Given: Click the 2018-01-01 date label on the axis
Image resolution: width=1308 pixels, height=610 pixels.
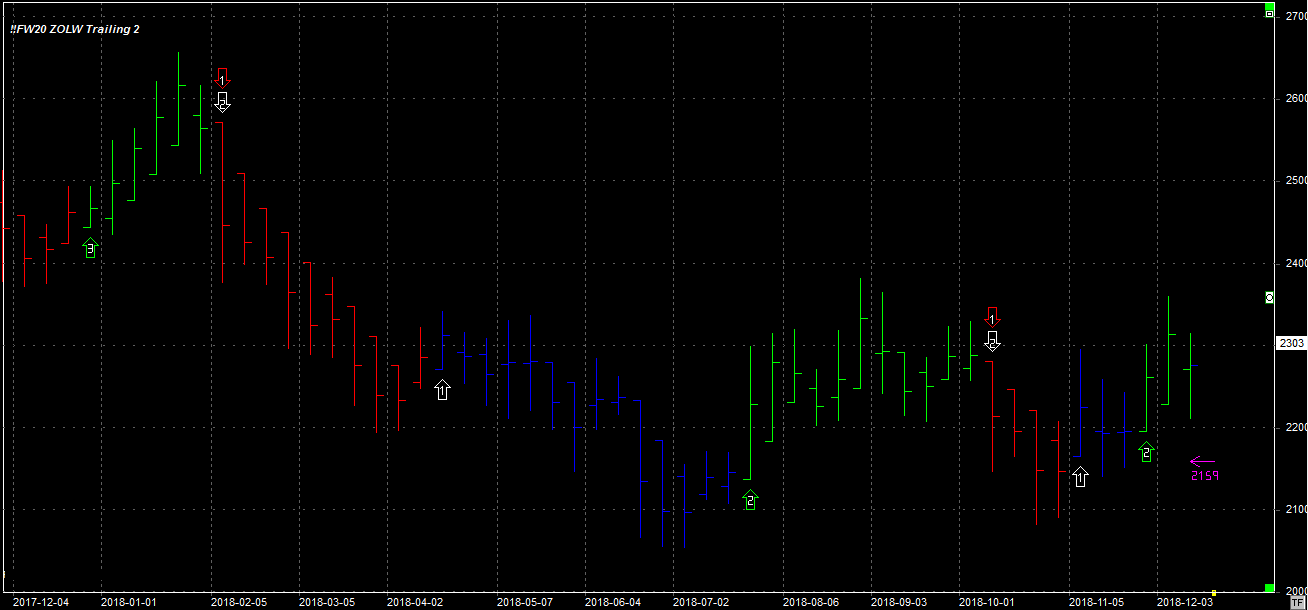Looking at the screenshot, I should tap(129, 602).
